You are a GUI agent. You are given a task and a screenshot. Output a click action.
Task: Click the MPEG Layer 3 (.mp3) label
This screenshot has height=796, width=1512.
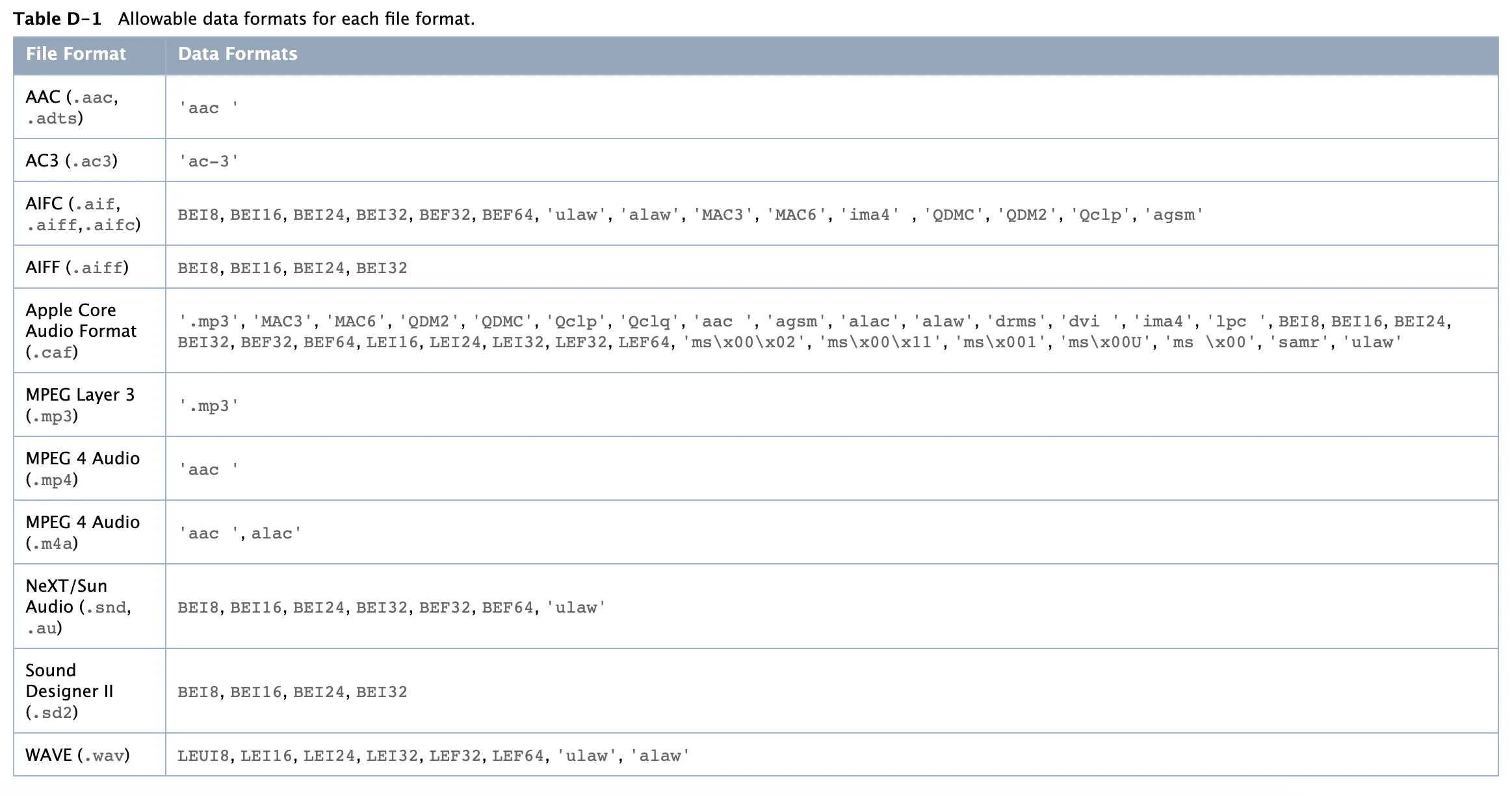click(x=80, y=405)
